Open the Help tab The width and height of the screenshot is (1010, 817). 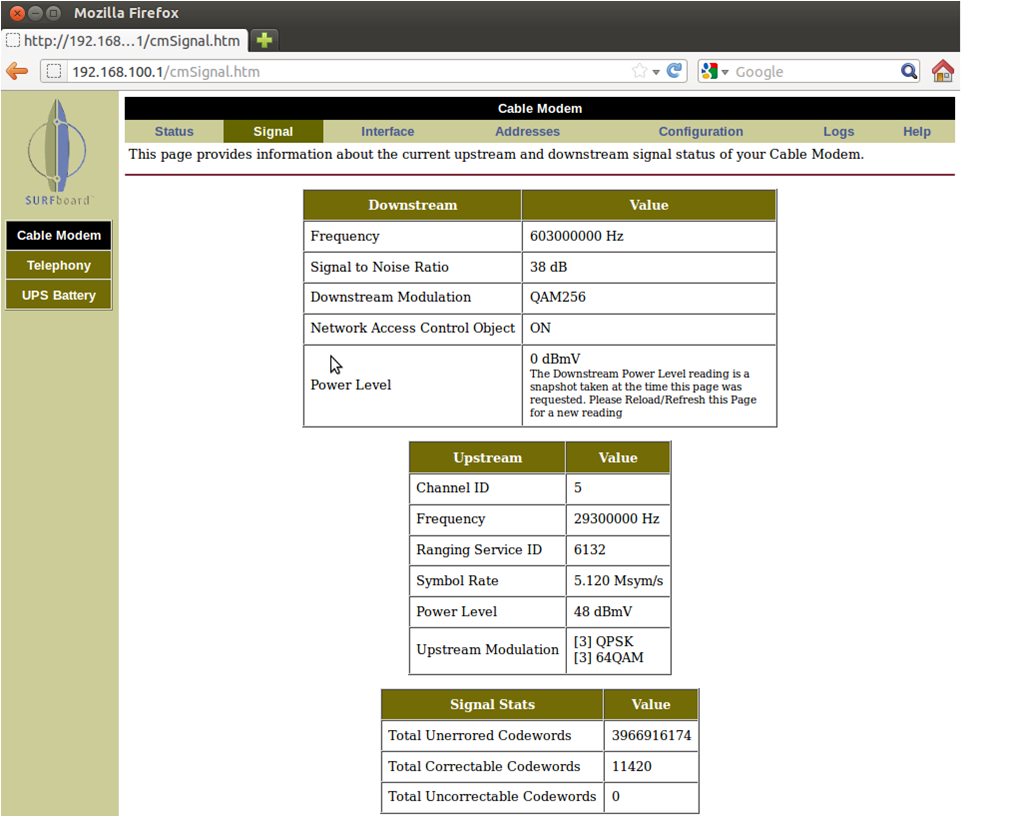[x=916, y=131]
